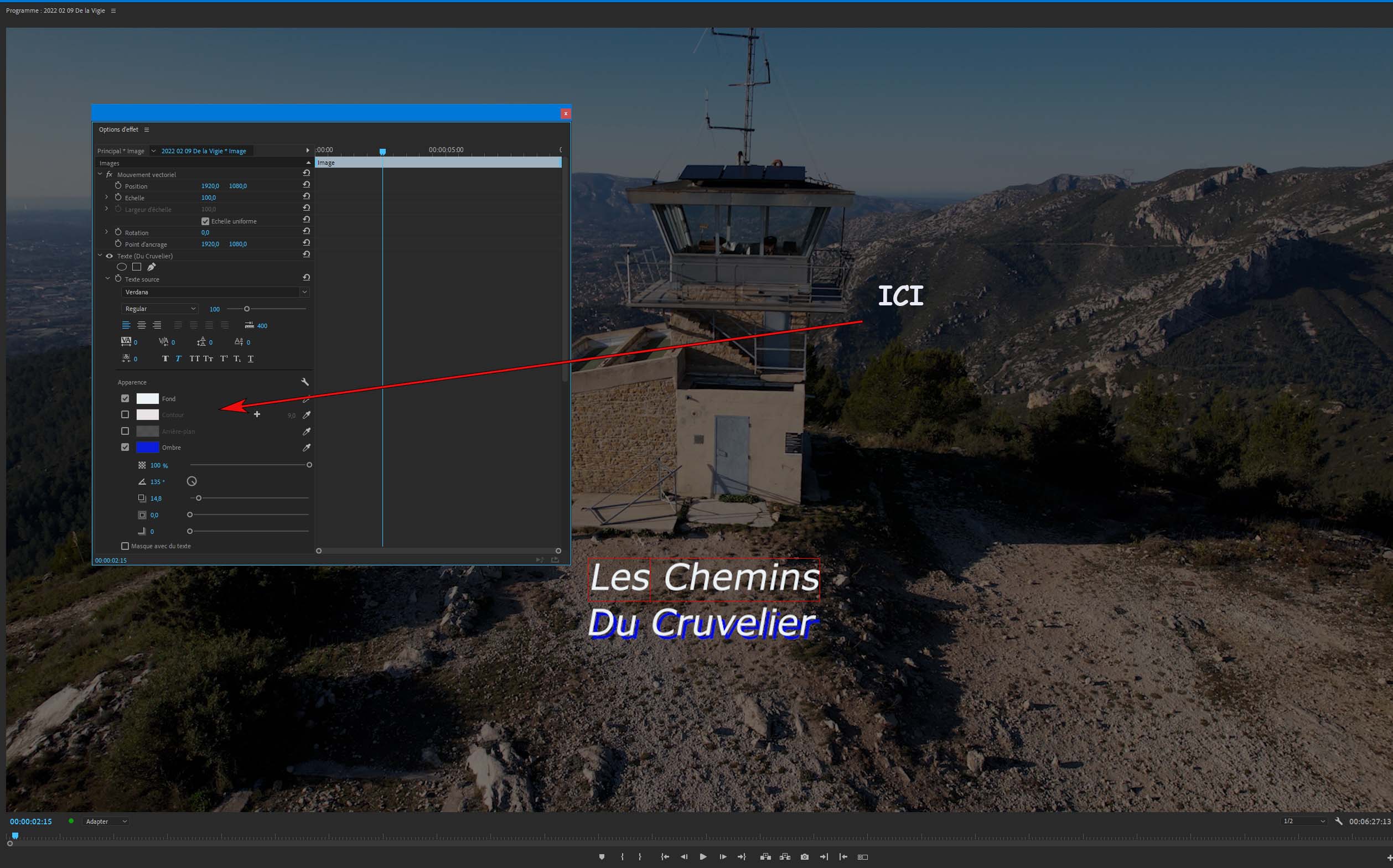Enable faux italic text style
Viewport: 1393px width, 868px height.
pyautogui.click(x=179, y=359)
